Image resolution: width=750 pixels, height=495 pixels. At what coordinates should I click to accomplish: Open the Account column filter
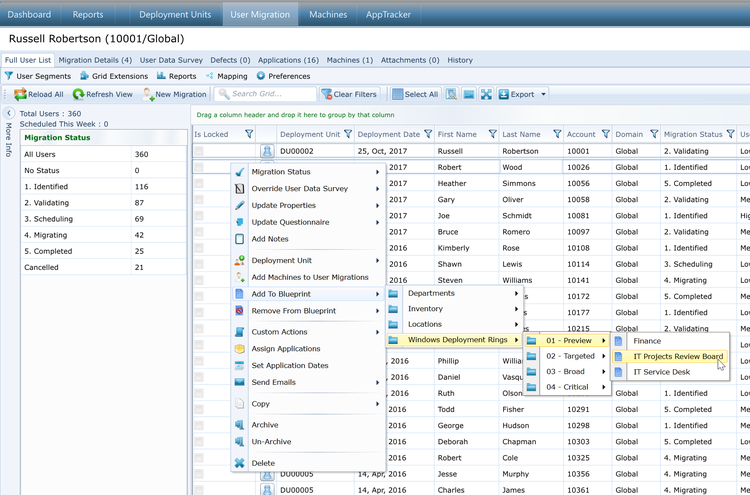coord(606,134)
